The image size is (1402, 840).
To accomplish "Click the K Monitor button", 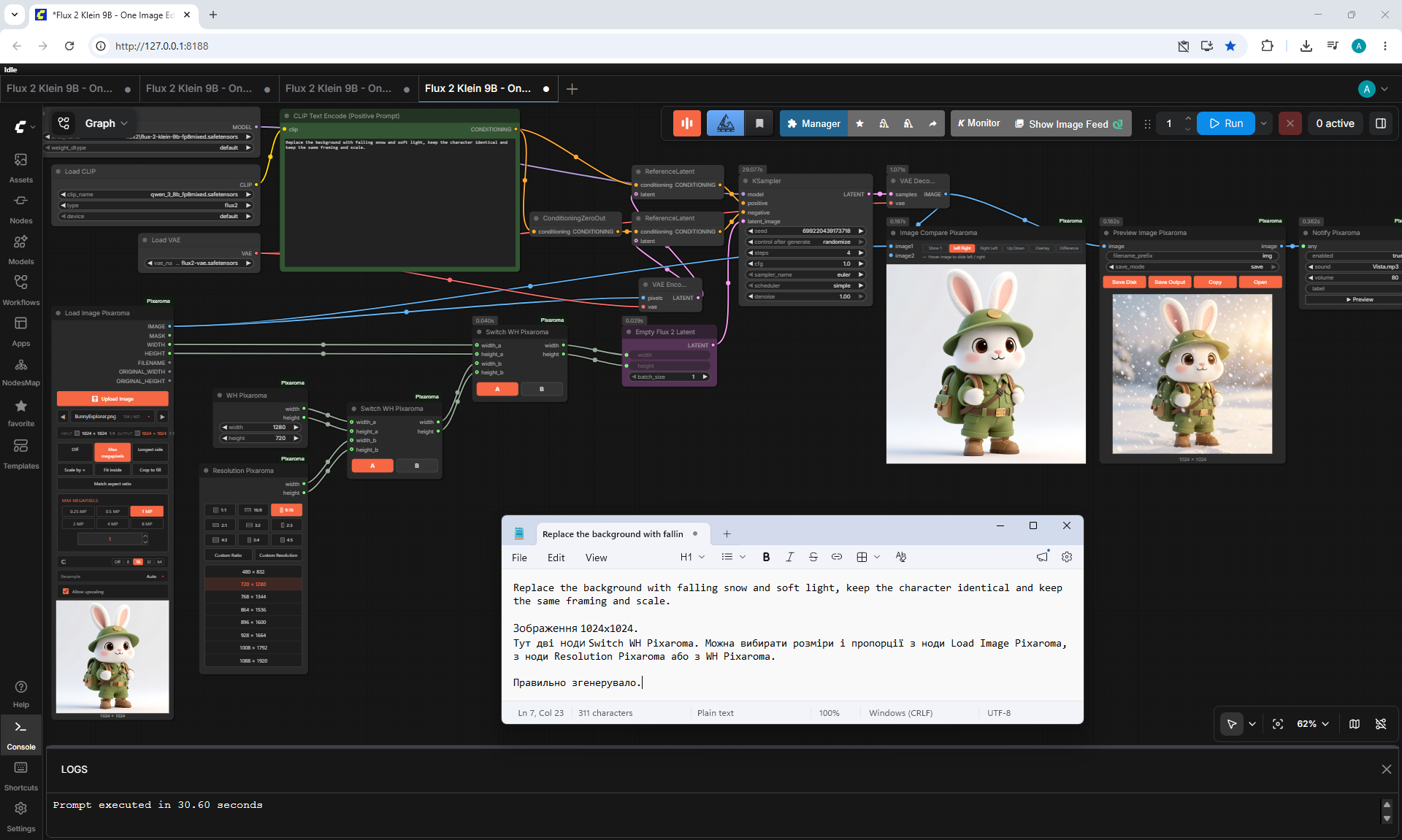I will click(x=978, y=123).
